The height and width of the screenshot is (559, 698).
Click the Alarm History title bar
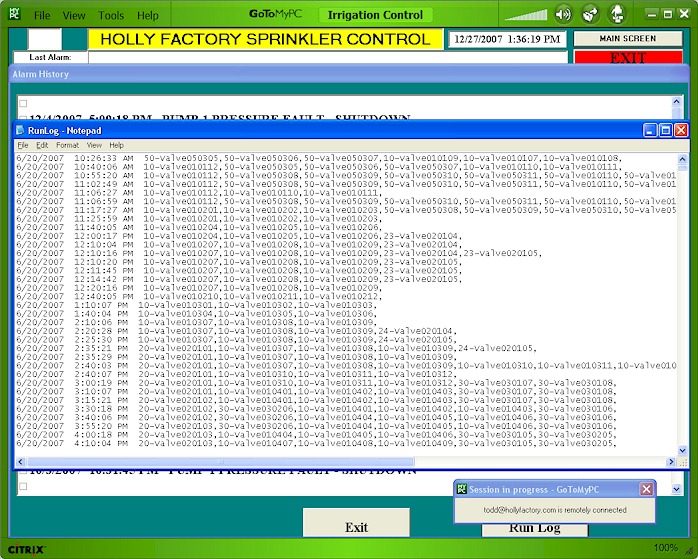pos(349,74)
